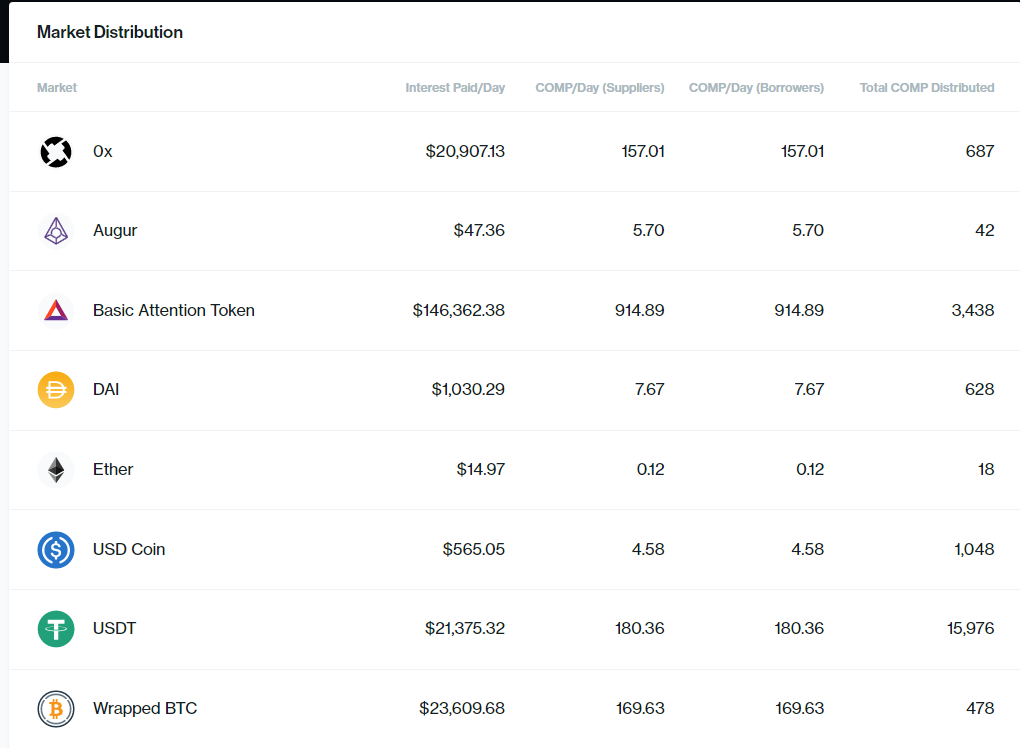Select the $565.05 interest value
Viewport: 1020px width, 748px height.
(474, 550)
